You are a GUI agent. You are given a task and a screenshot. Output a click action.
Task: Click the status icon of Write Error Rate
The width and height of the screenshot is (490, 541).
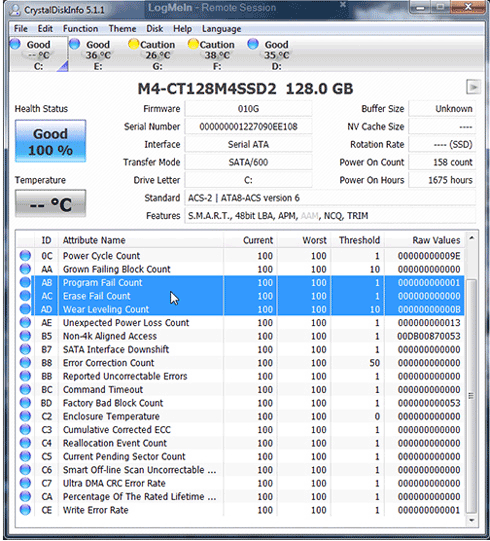coord(25,510)
